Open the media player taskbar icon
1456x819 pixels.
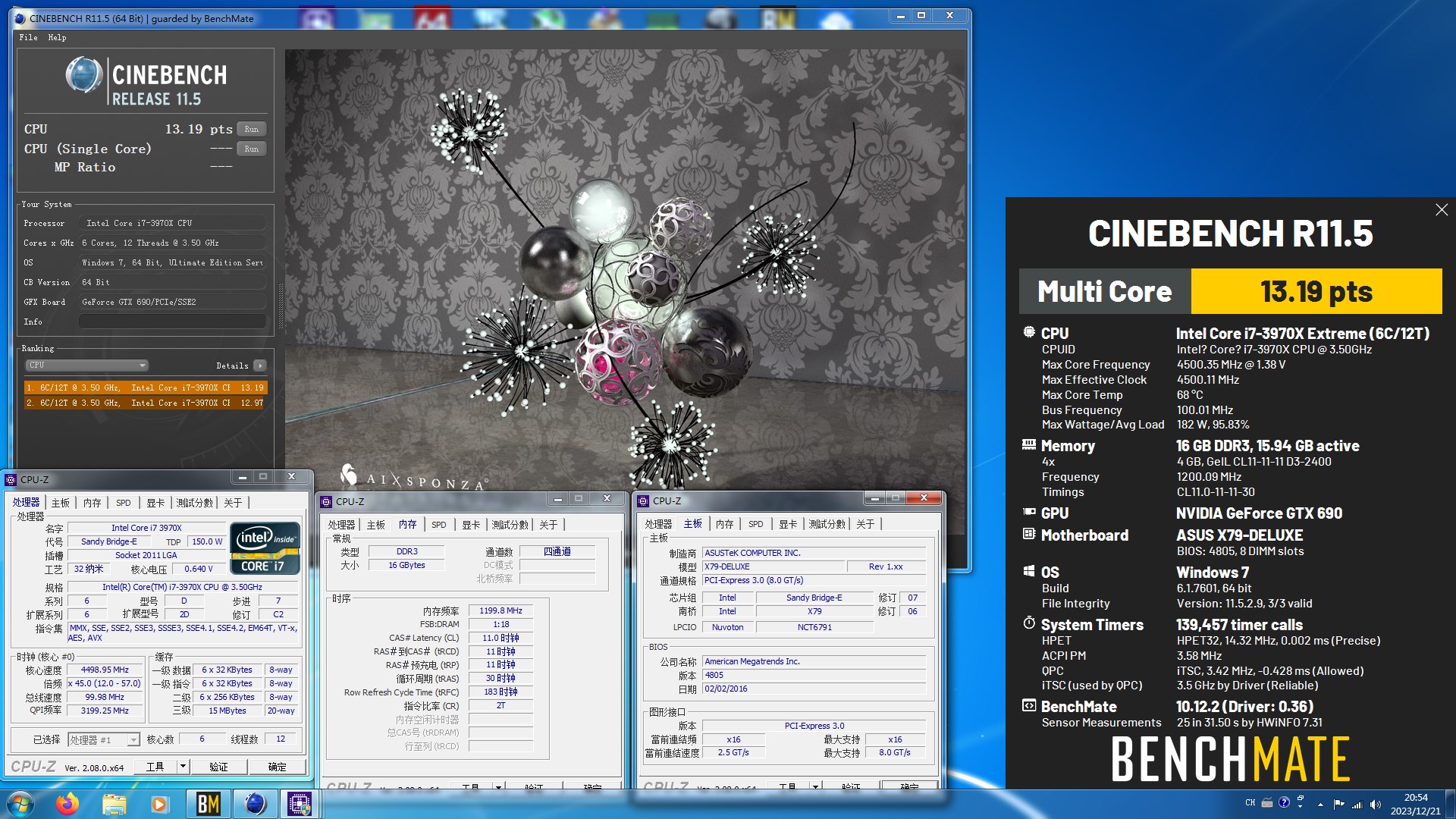coord(159,804)
